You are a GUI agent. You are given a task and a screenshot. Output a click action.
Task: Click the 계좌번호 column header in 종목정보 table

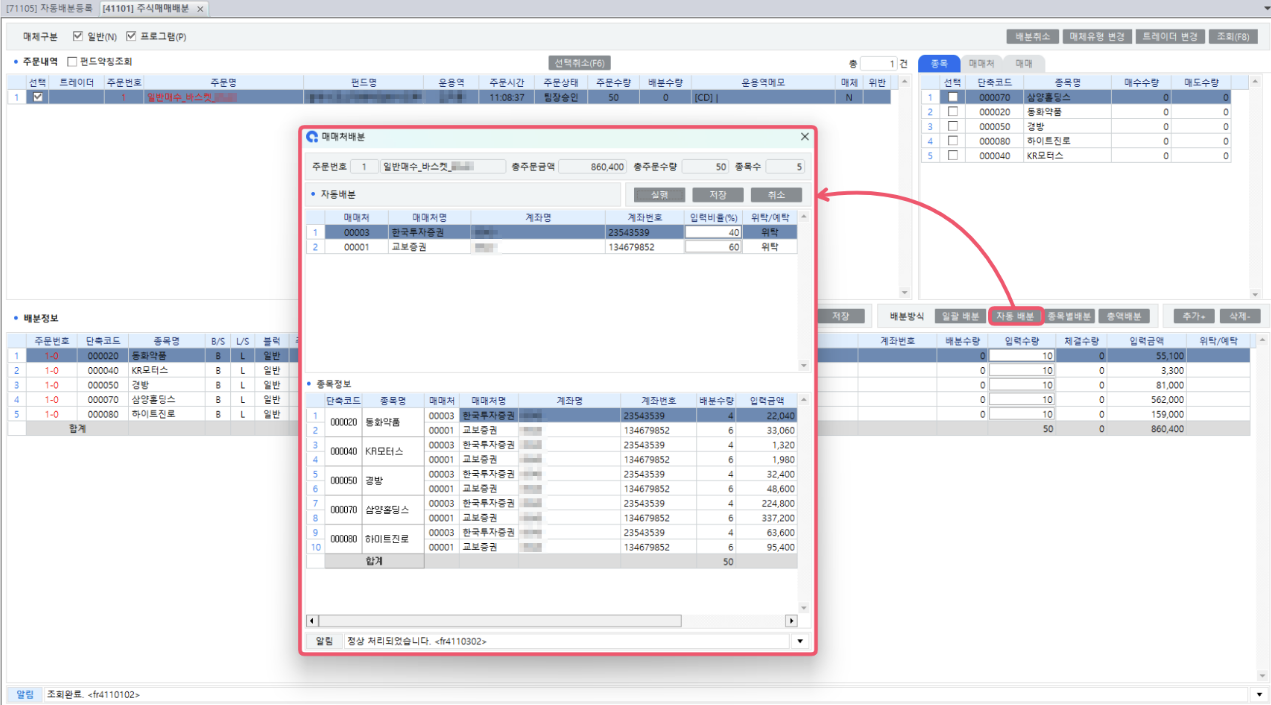coord(658,400)
